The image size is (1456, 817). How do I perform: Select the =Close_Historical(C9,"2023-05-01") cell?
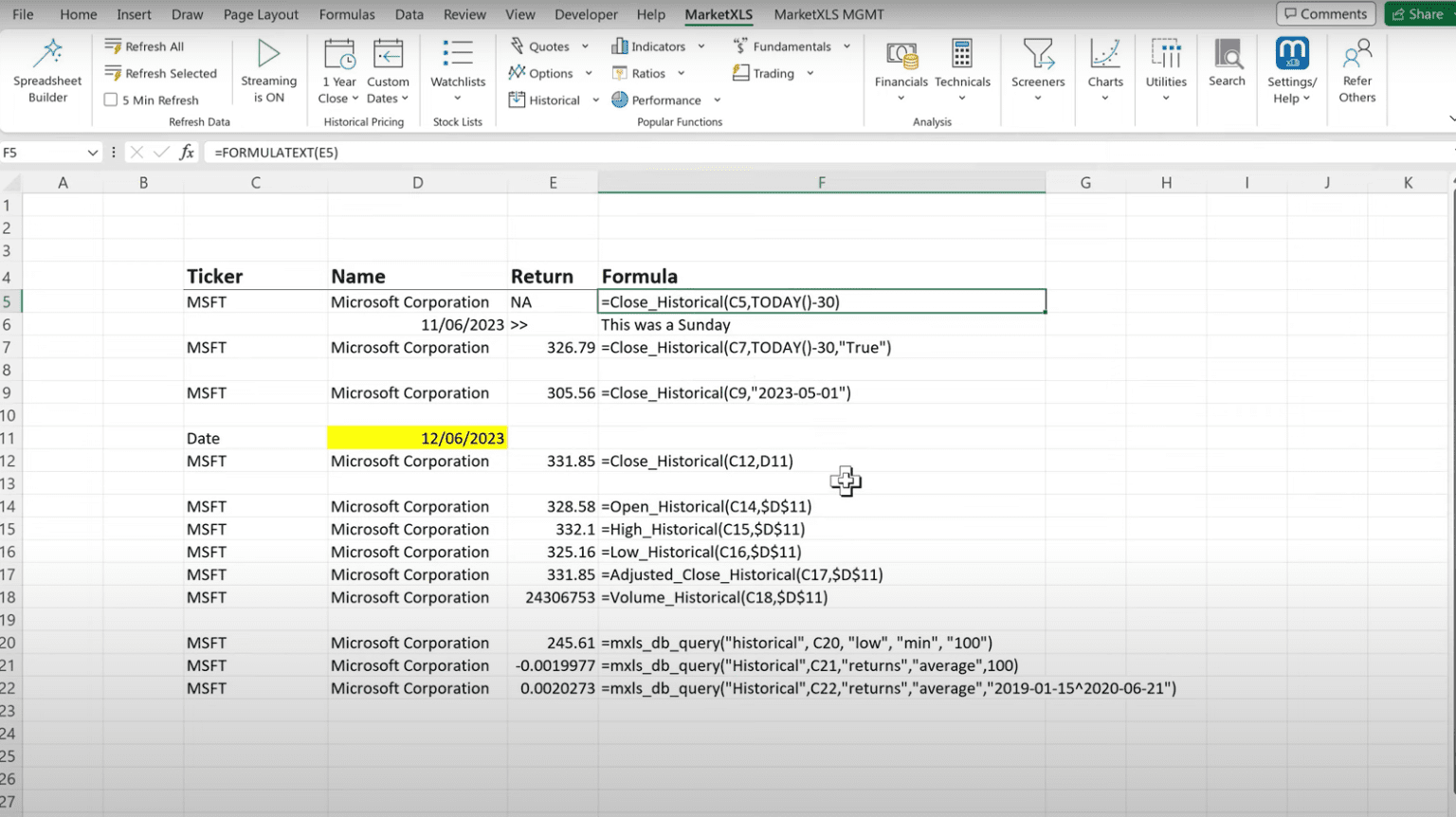[x=822, y=392]
